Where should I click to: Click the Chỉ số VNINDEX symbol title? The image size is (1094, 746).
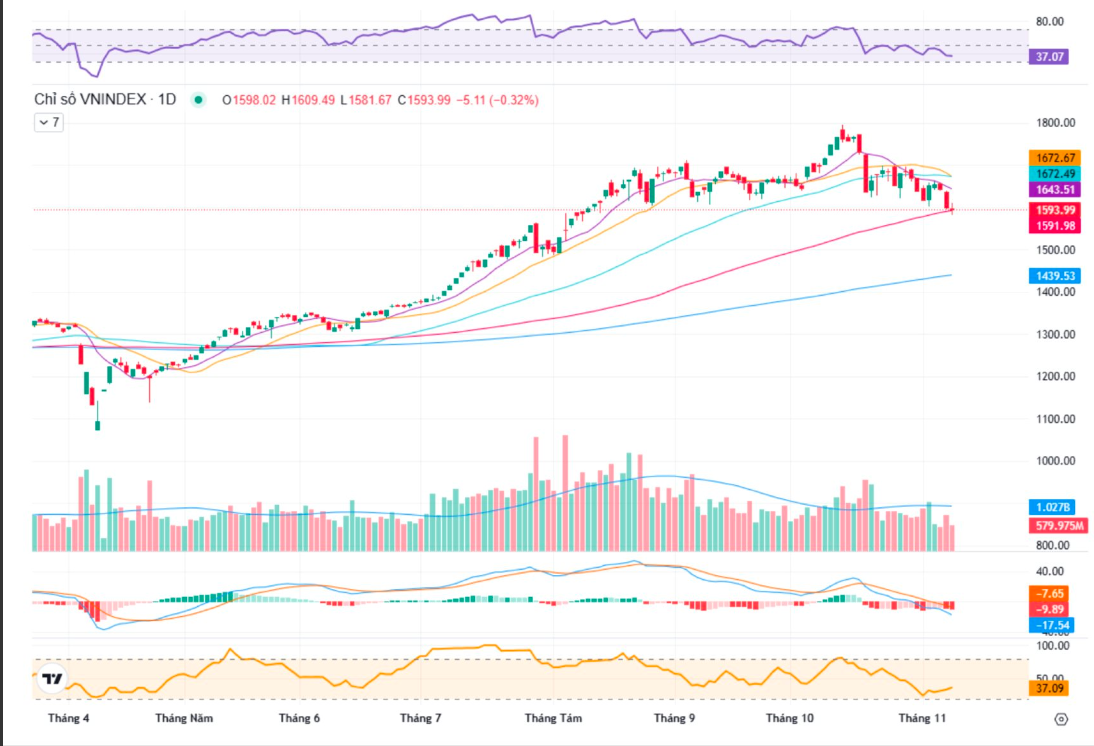click(105, 99)
